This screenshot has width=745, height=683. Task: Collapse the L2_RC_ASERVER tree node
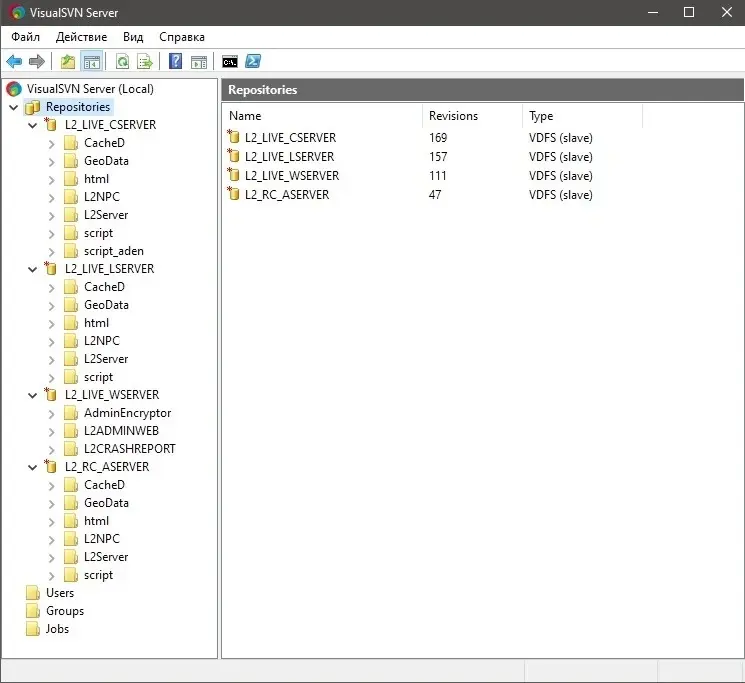pyautogui.click(x=32, y=467)
